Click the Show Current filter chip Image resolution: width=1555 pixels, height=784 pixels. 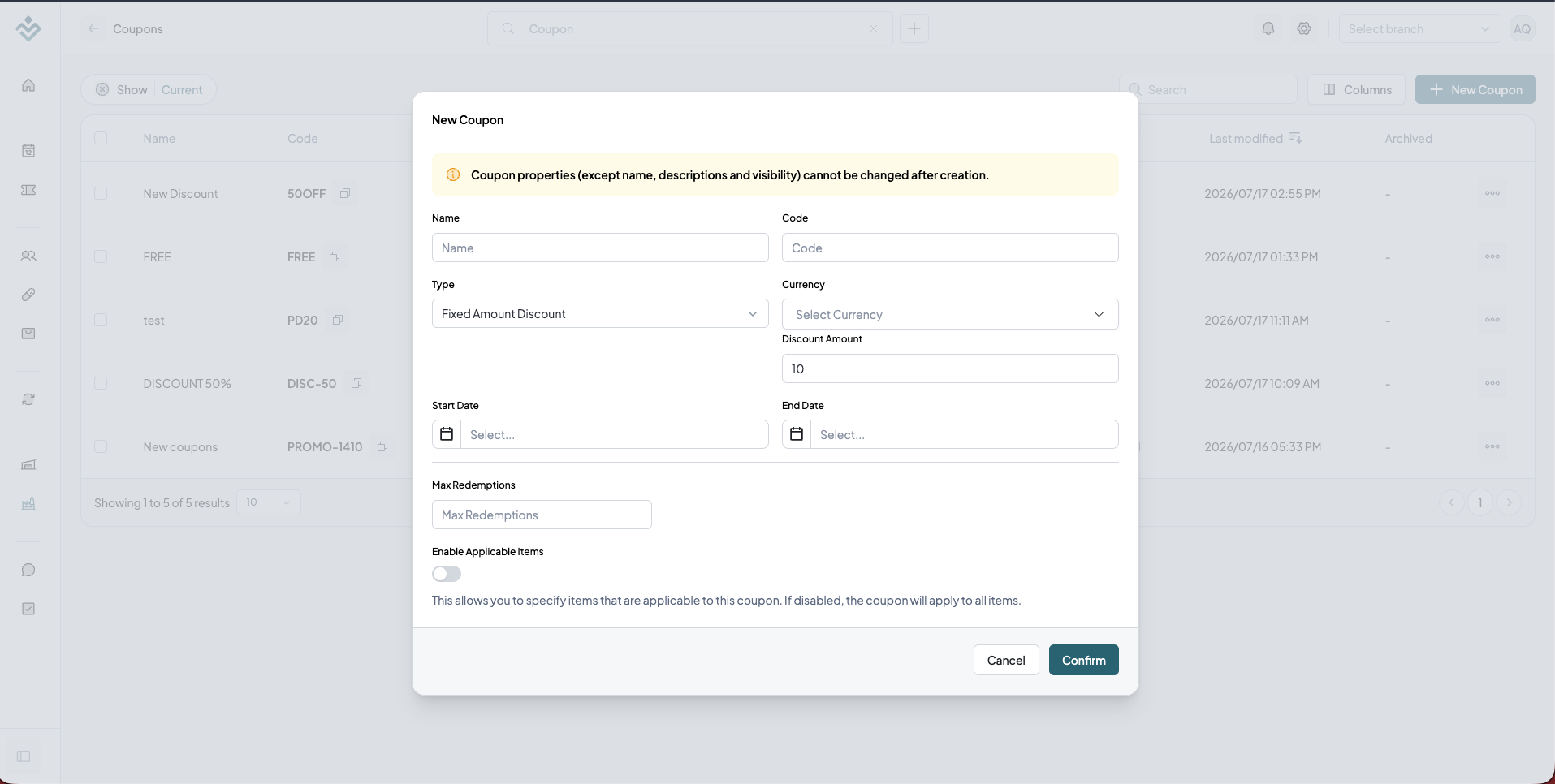(x=149, y=89)
